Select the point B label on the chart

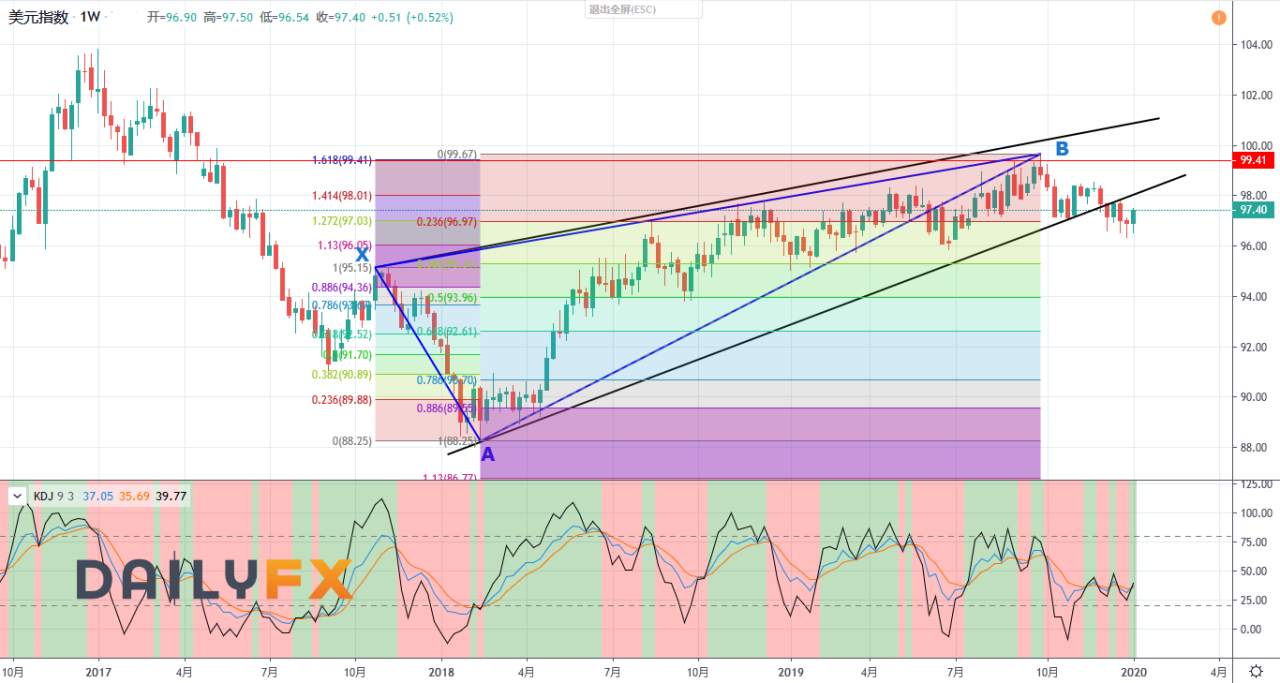(x=1062, y=149)
